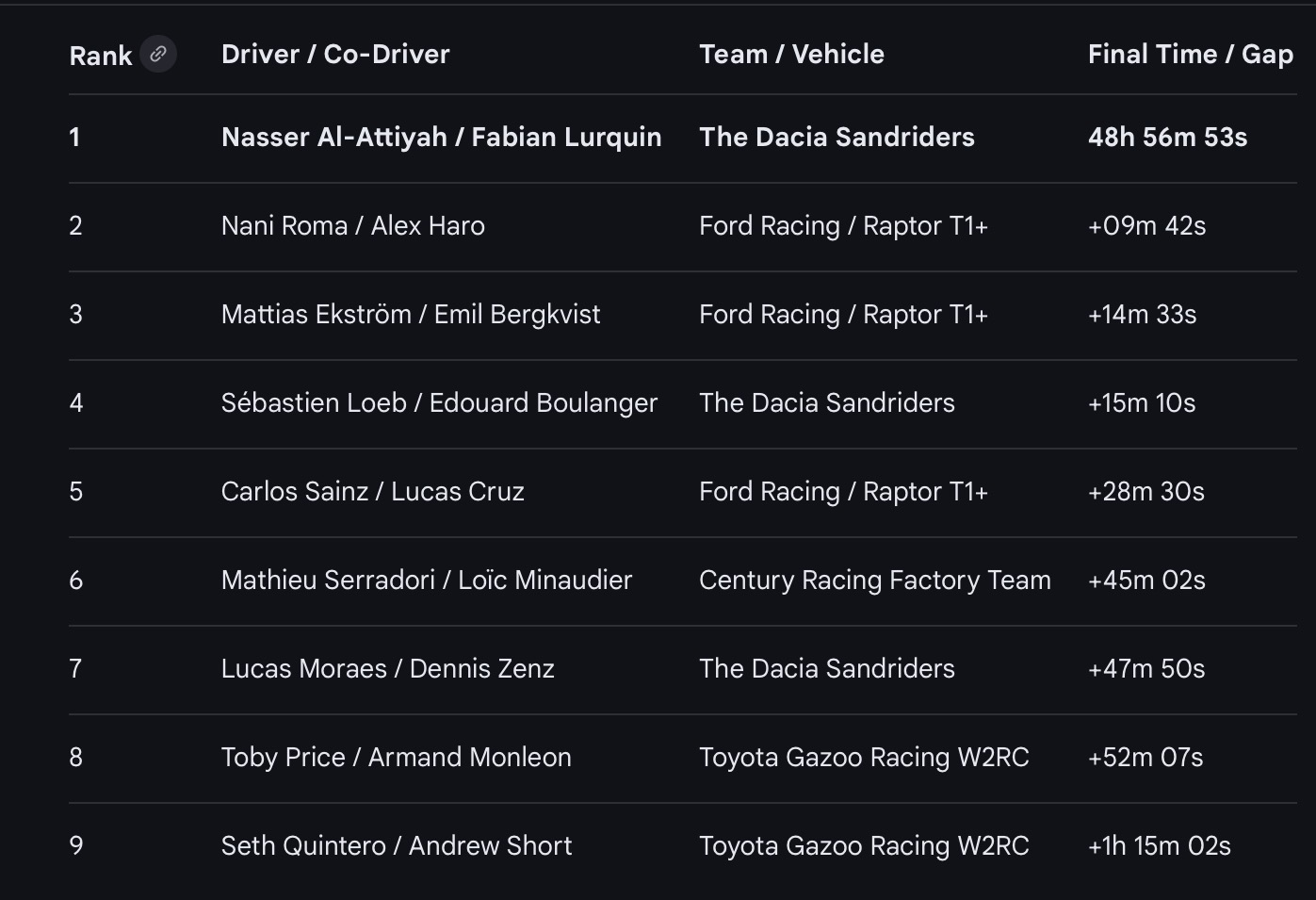The image size is (1316, 900).
Task: Click the Rank column header
Action: pyautogui.click(x=101, y=56)
